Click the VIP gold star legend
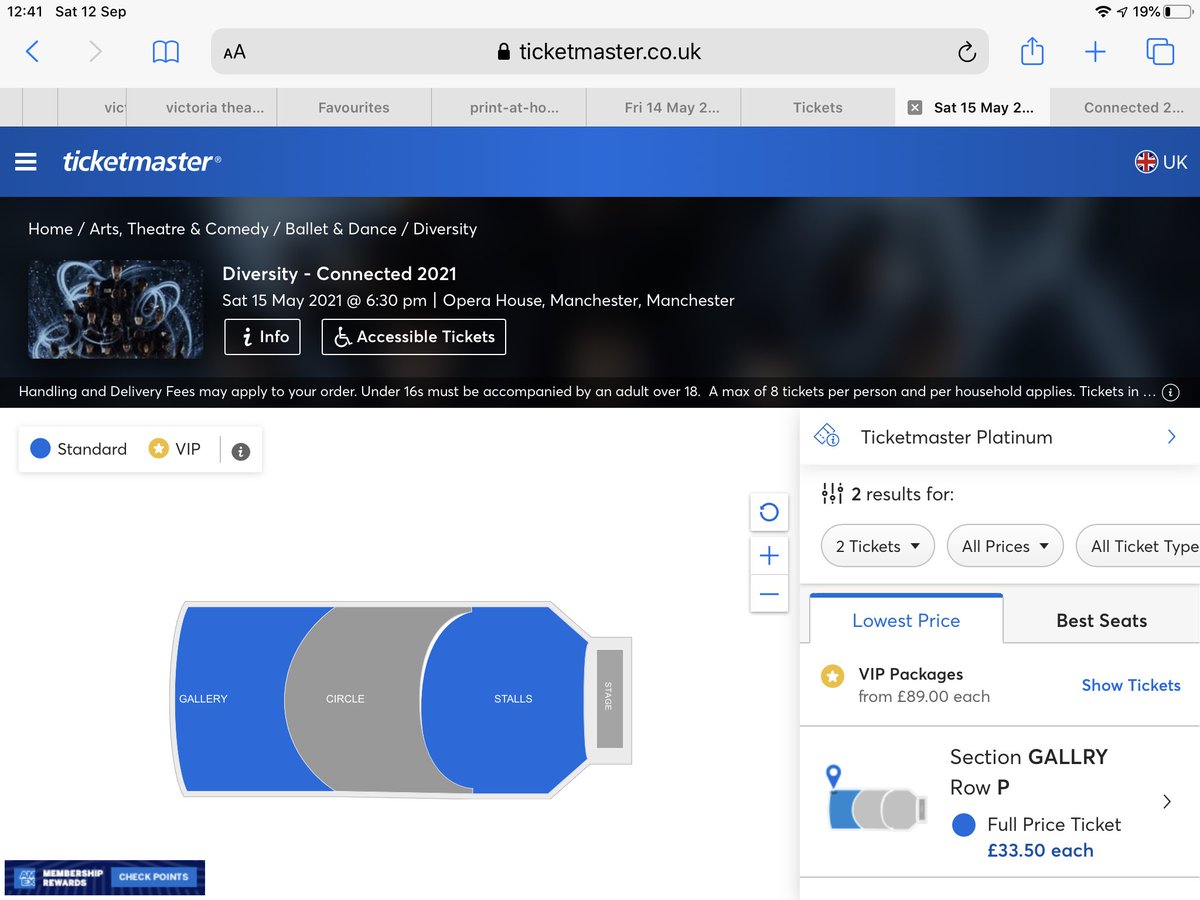Image resolution: width=1200 pixels, height=900 pixels. [x=158, y=449]
